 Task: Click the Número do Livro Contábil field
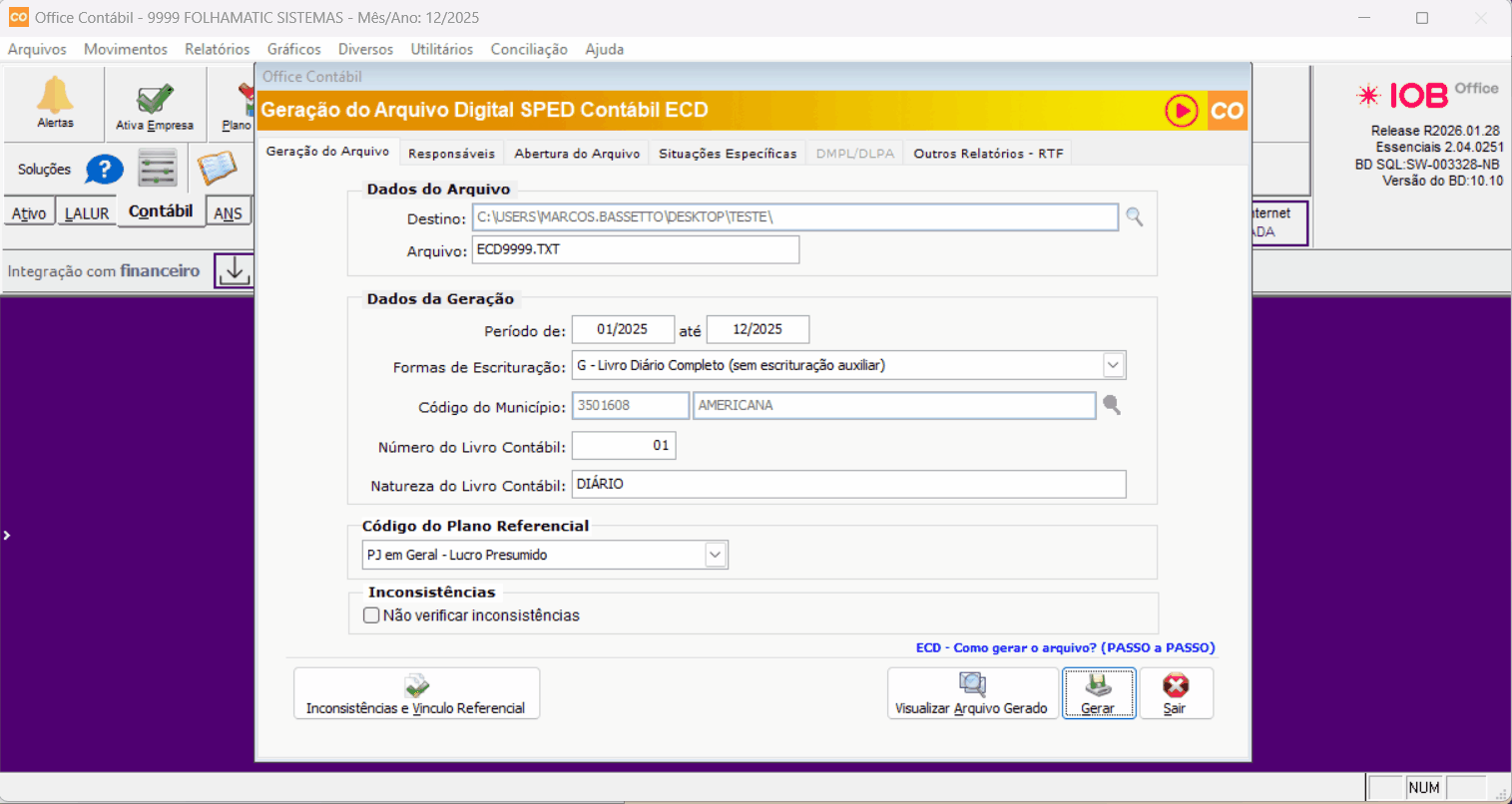pyautogui.click(x=624, y=446)
